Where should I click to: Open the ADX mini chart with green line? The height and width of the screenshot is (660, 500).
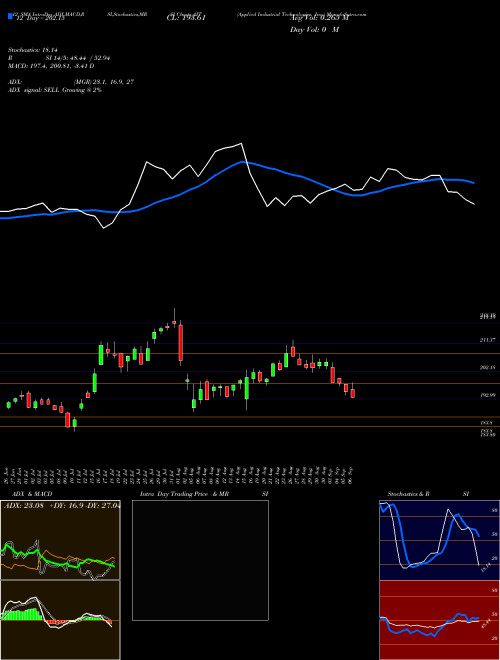click(60, 540)
